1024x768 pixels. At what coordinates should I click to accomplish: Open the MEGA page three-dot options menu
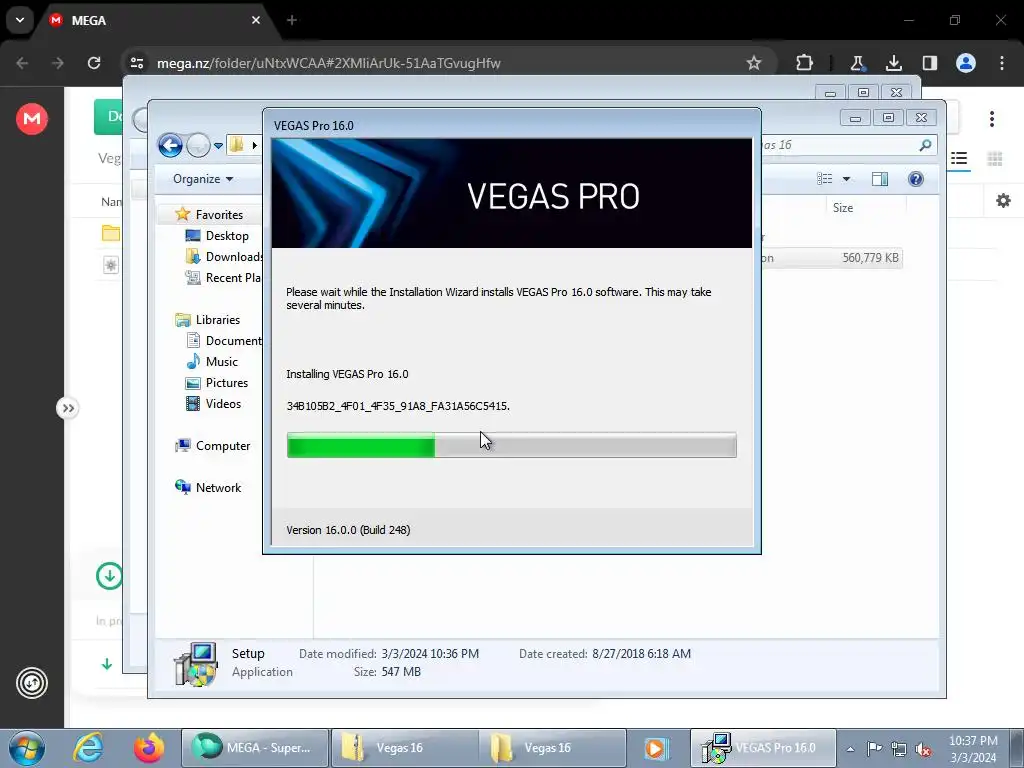(991, 119)
